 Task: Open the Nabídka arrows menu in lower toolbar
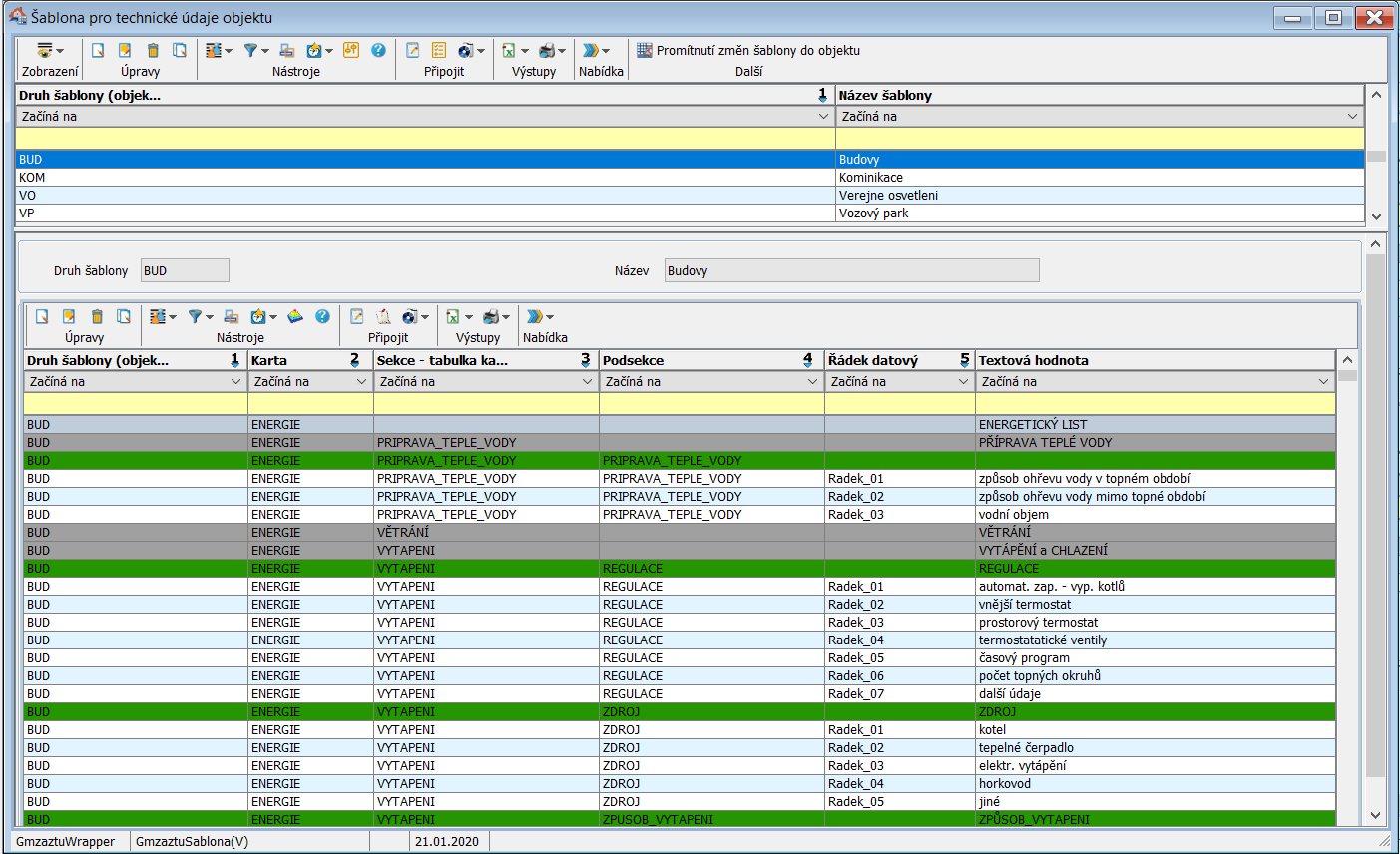tap(536, 317)
